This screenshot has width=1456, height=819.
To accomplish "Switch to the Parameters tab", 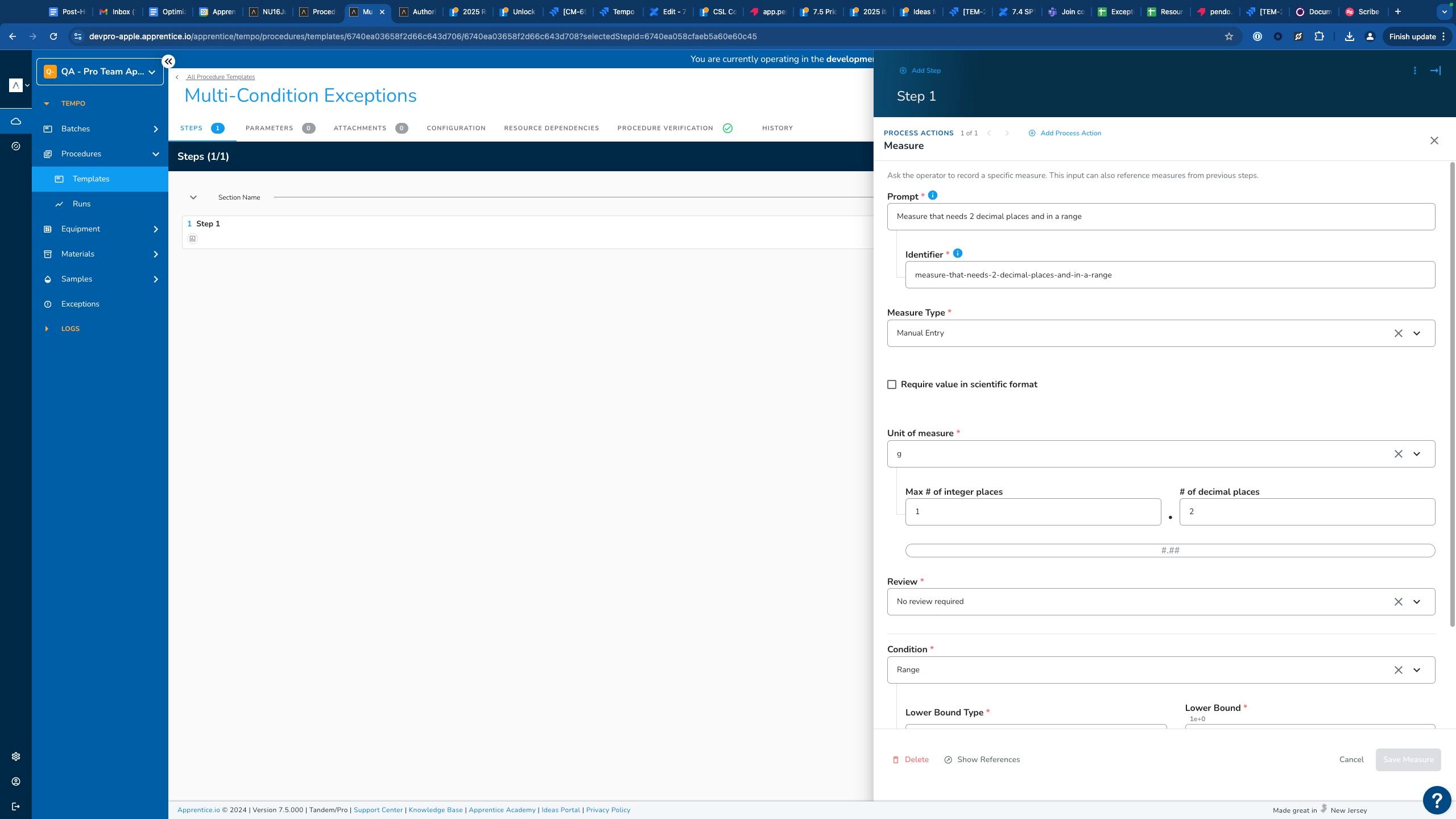I will point(270,128).
